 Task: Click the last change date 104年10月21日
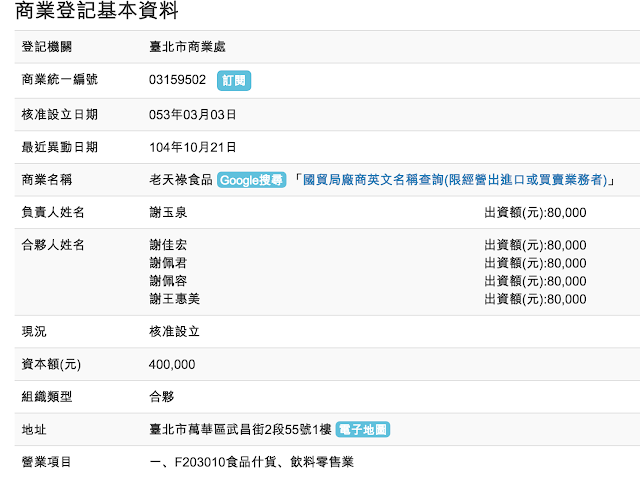[x=192, y=147]
